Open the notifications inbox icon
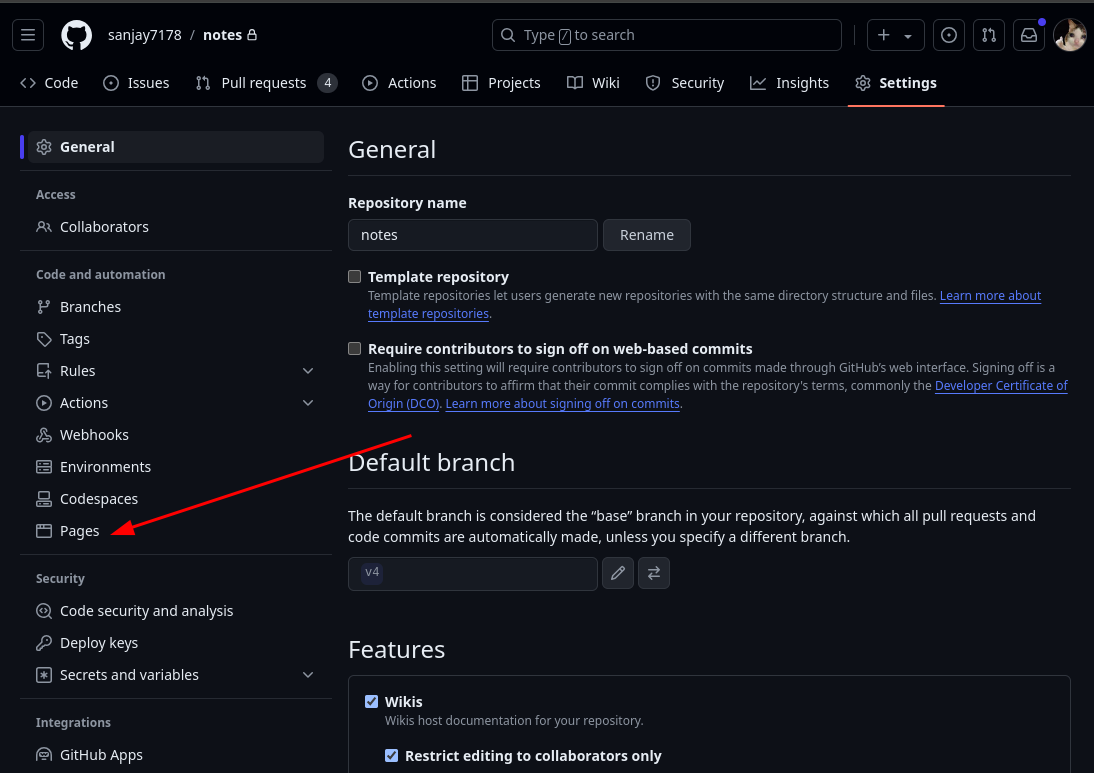Viewport: 1094px width, 773px height. 1028,35
